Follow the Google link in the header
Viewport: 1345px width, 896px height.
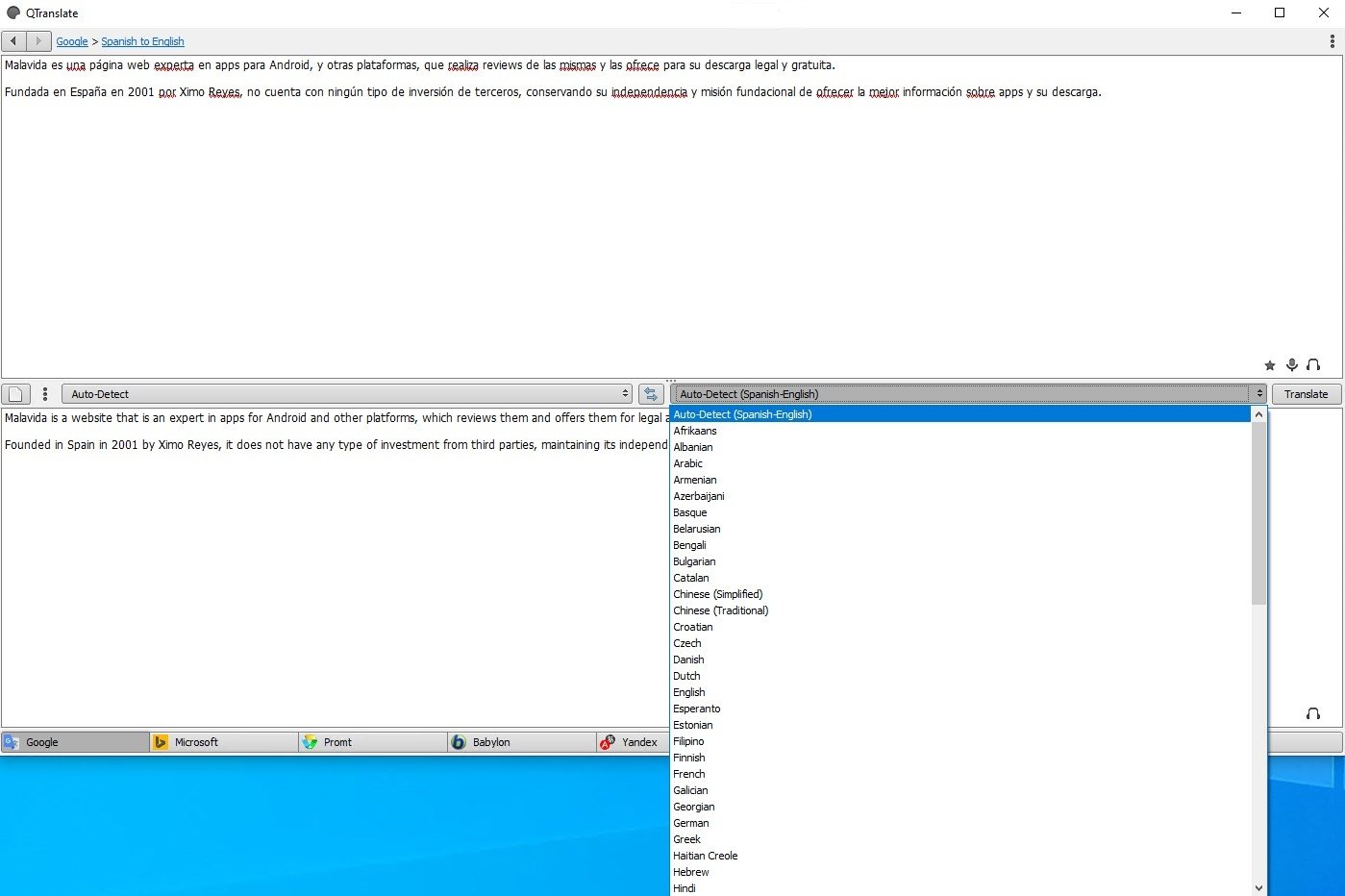[x=71, y=41]
